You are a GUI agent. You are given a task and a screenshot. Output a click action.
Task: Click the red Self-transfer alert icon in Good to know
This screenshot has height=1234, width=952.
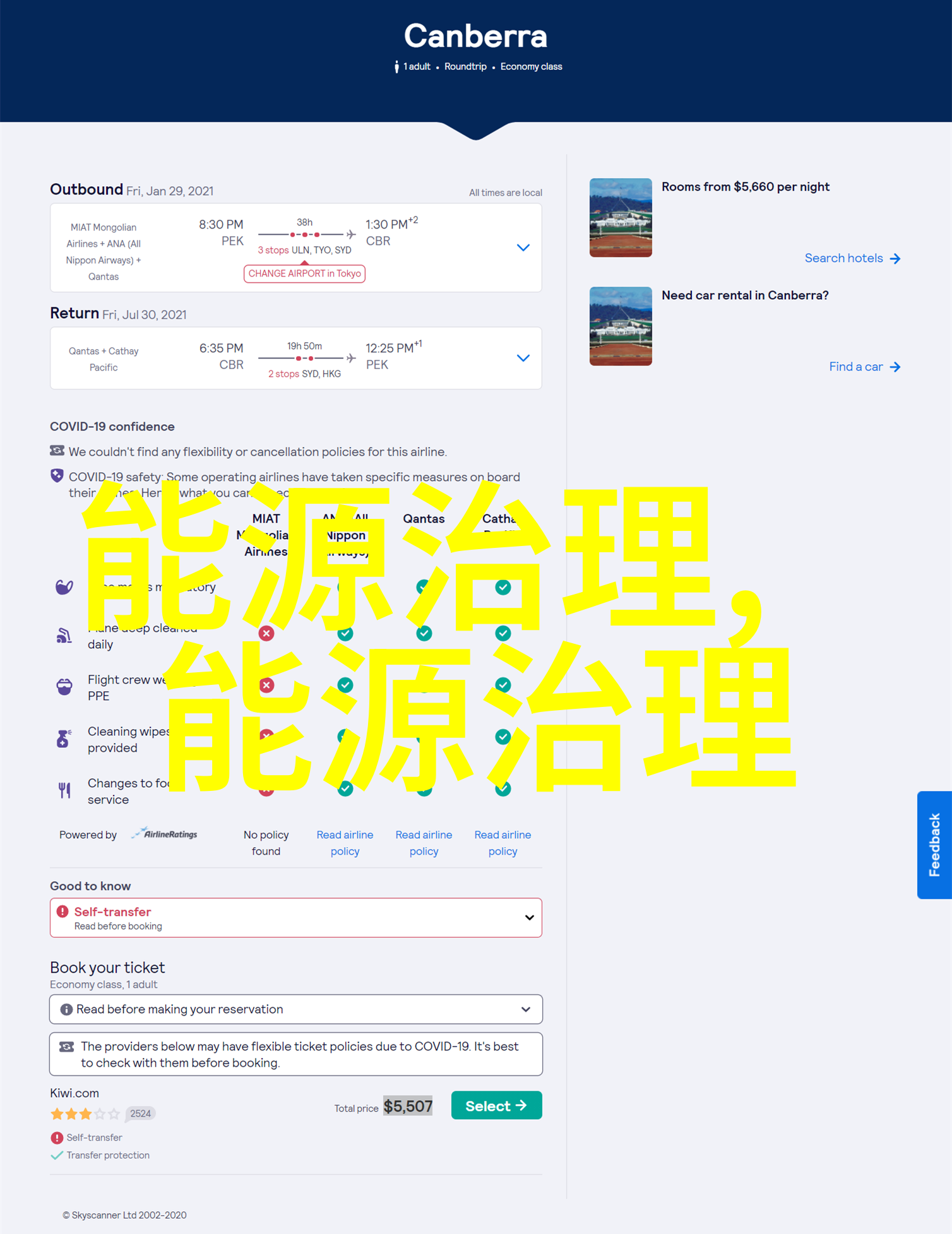[x=62, y=911]
